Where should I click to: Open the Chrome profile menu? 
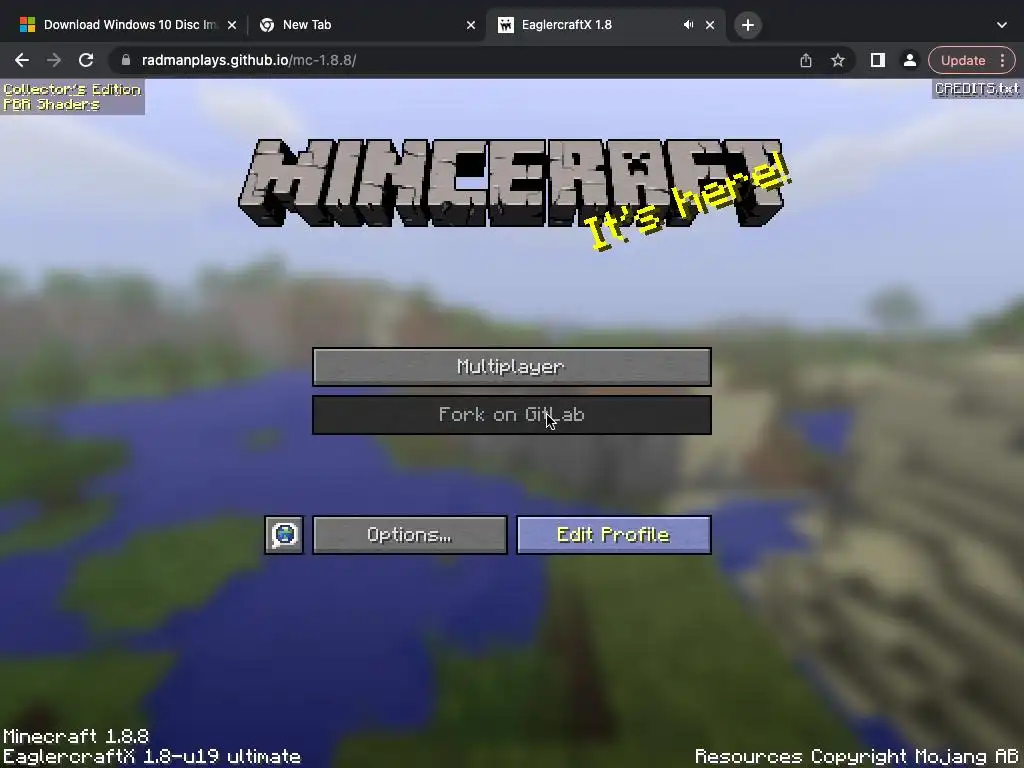[910, 60]
